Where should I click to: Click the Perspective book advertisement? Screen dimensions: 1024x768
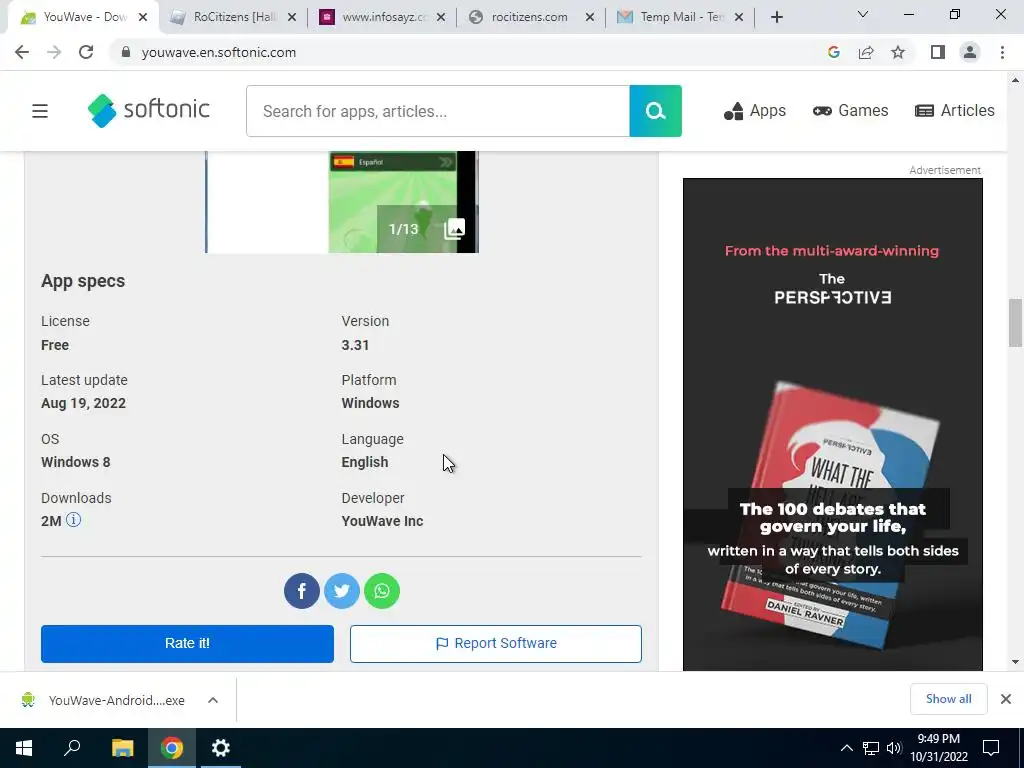[x=833, y=424]
